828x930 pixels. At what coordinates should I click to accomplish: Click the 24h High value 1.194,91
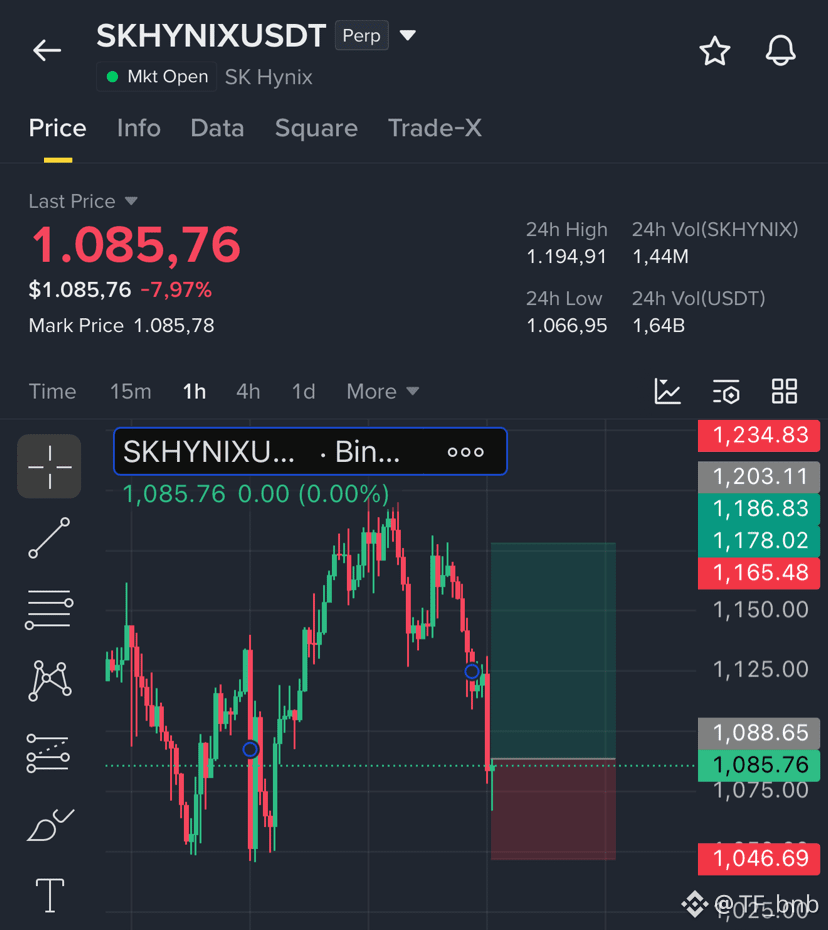click(566, 257)
